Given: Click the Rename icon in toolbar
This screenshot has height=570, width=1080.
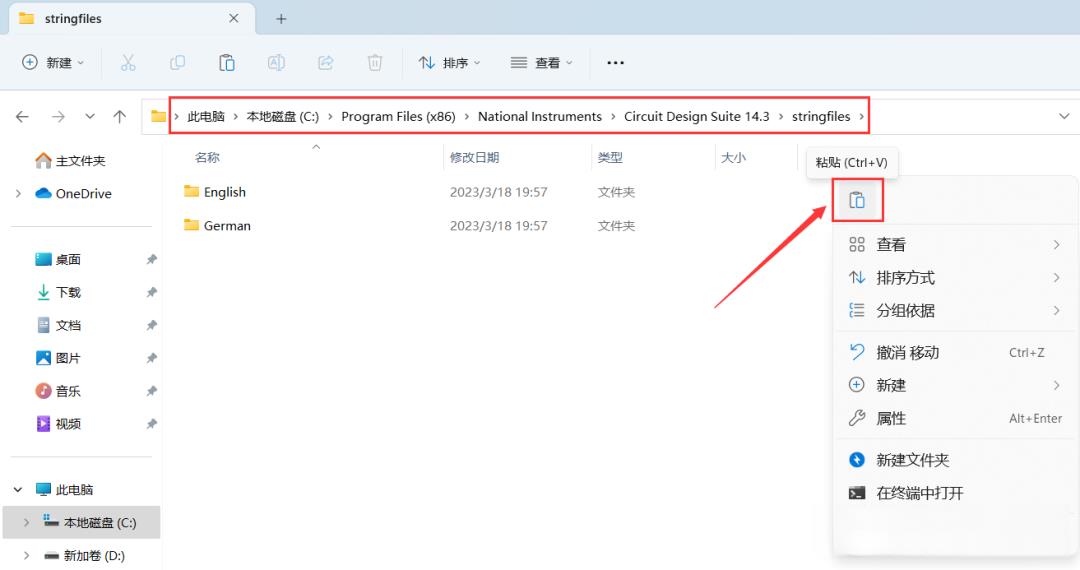Looking at the screenshot, I should 276,63.
